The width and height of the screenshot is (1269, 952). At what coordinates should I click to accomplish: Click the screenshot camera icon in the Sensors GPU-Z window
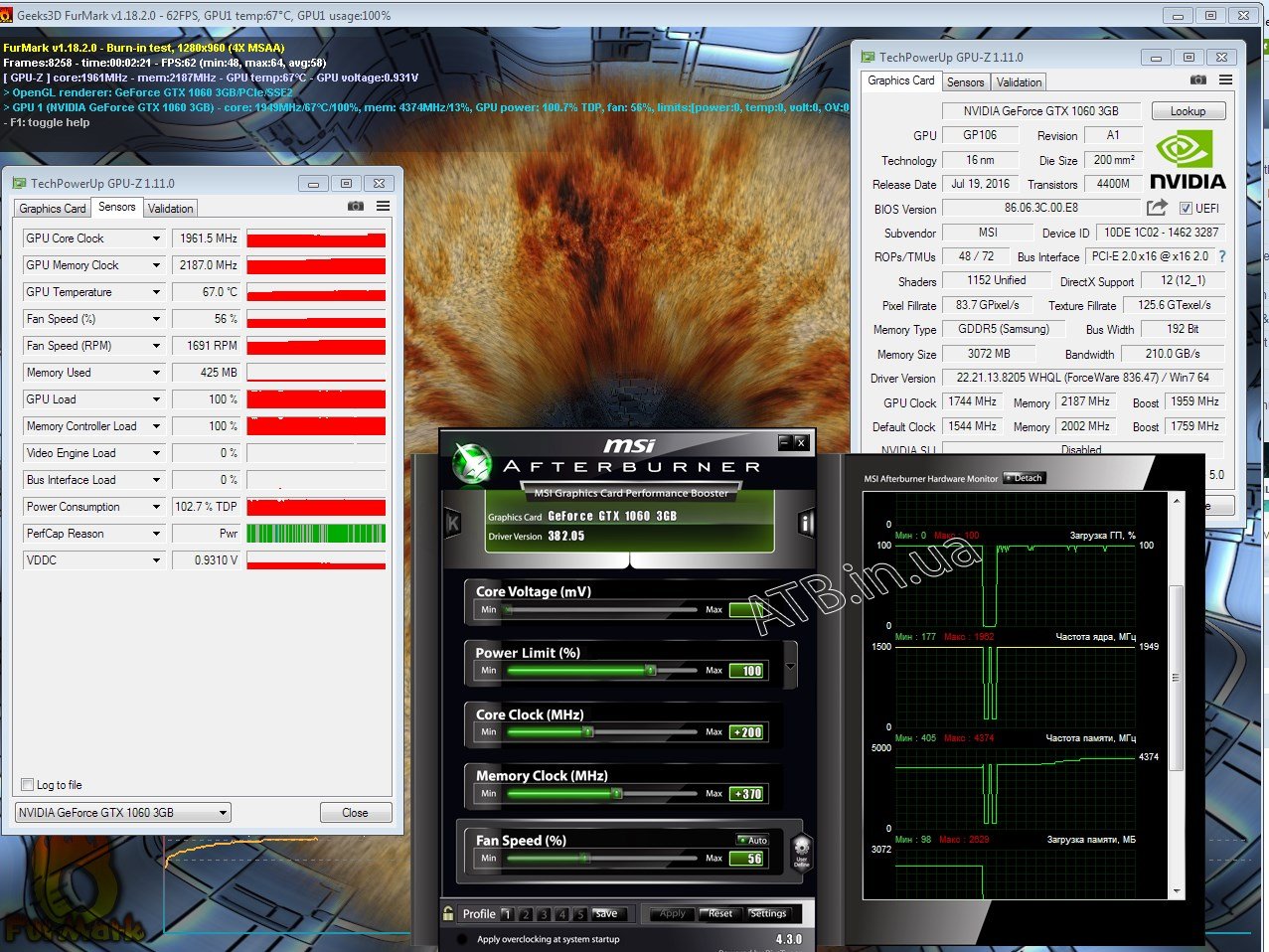(x=356, y=206)
